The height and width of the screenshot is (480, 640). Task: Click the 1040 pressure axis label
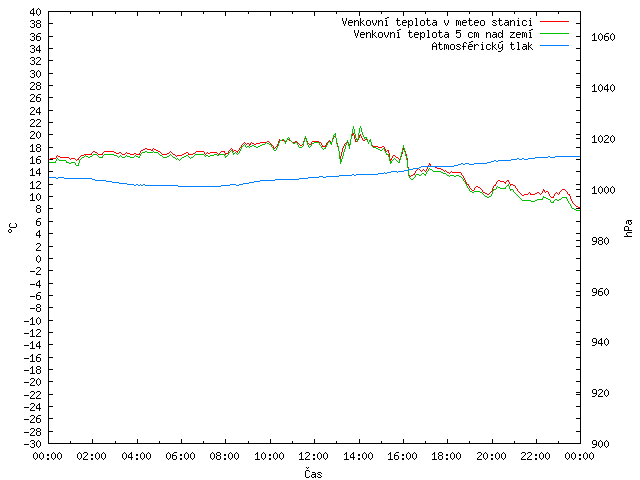tap(603, 88)
